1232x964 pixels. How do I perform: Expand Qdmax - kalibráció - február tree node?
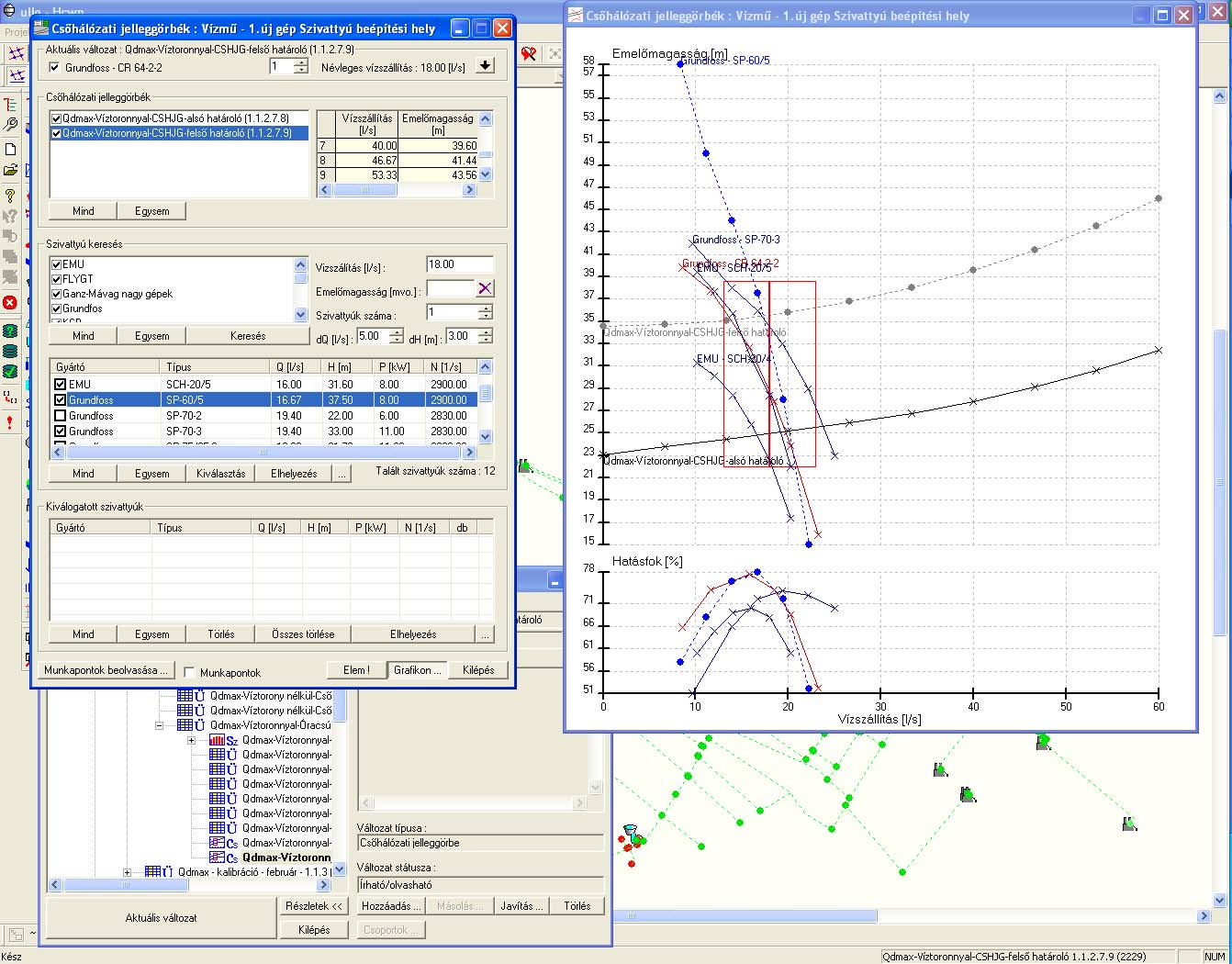(127, 872)
